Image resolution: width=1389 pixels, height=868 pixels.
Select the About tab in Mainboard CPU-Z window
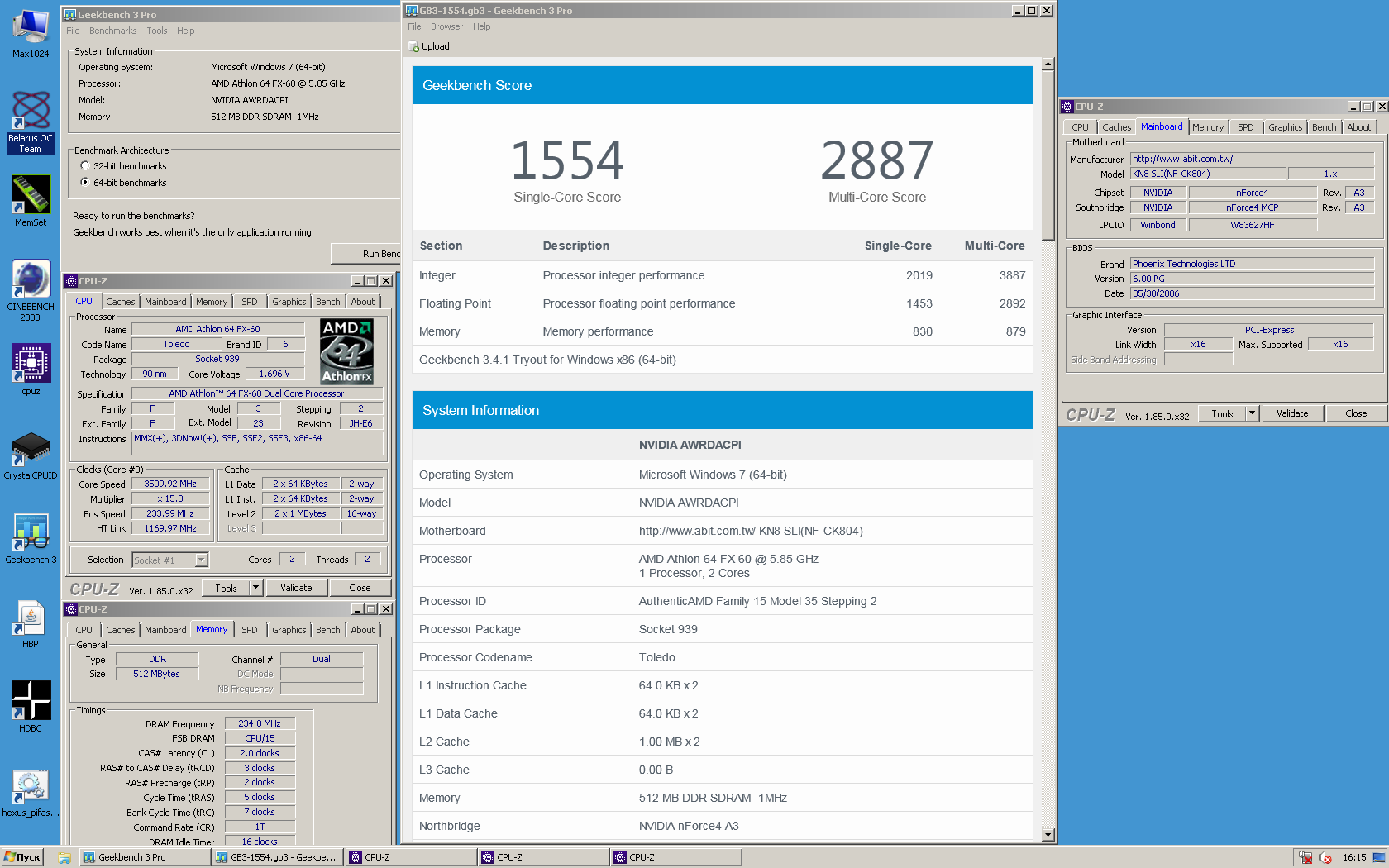[1359, 128]
